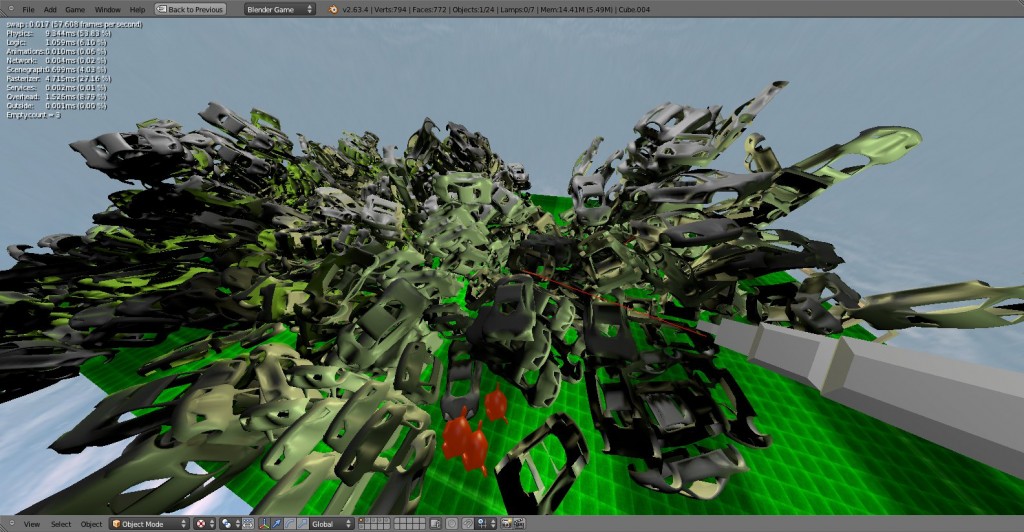Viewport: 1024px width, 532px height.
Task: Click the Verts:794 statistic text
Action: [390, 10]
